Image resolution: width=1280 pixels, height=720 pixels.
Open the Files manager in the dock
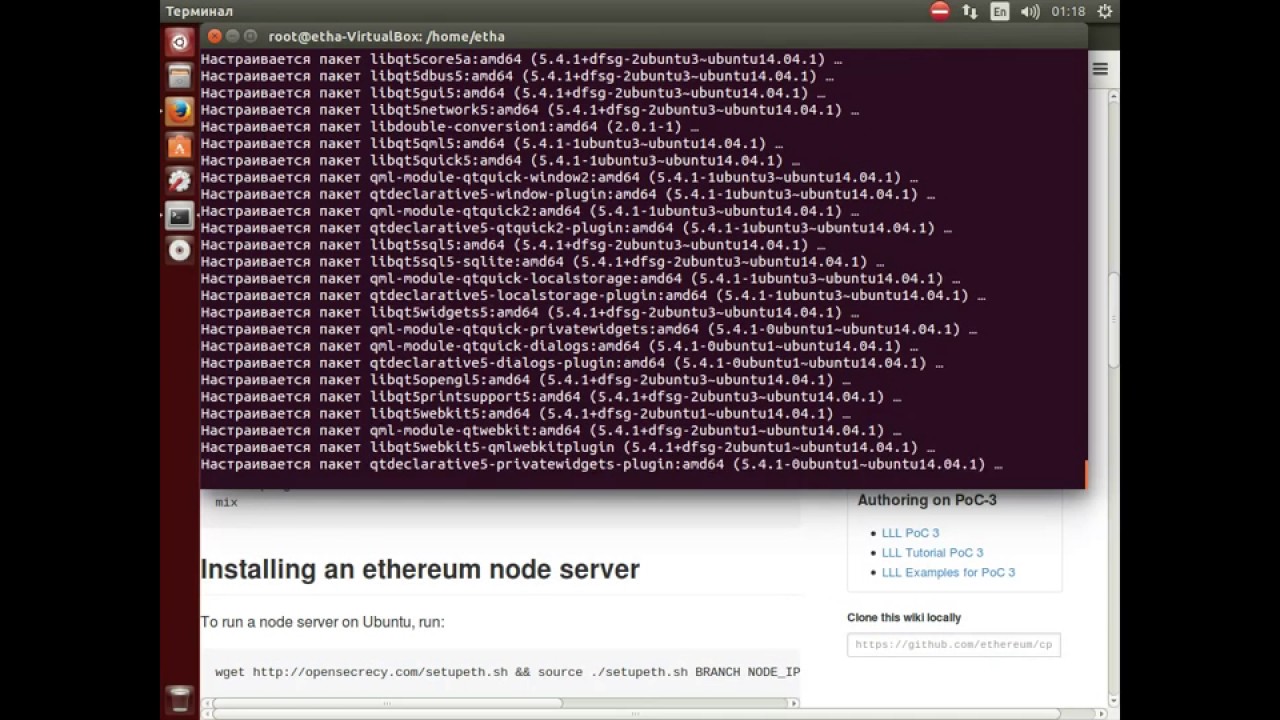point(179,76)
